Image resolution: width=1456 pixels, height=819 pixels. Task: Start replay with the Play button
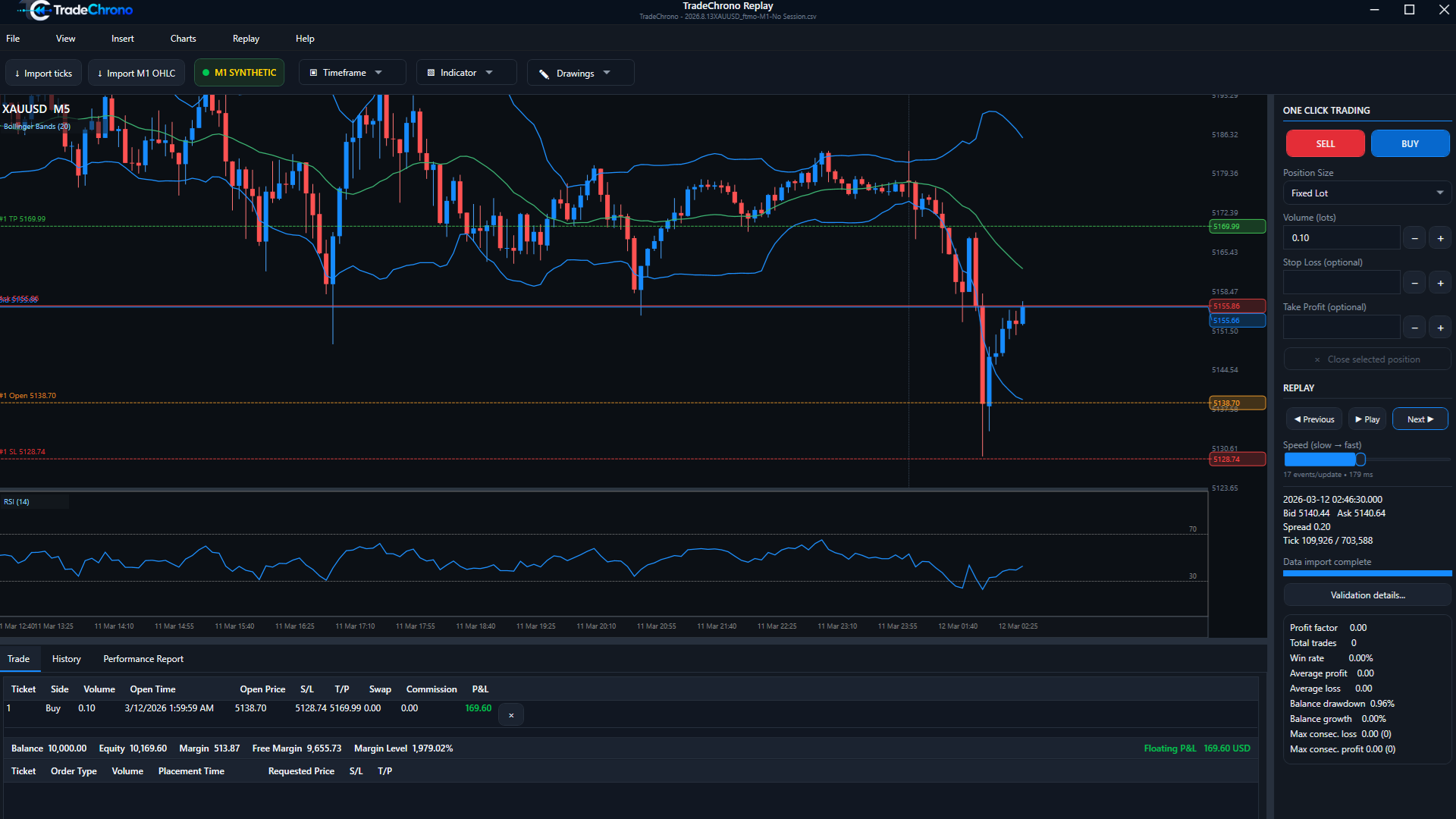tap(1367, 419)
